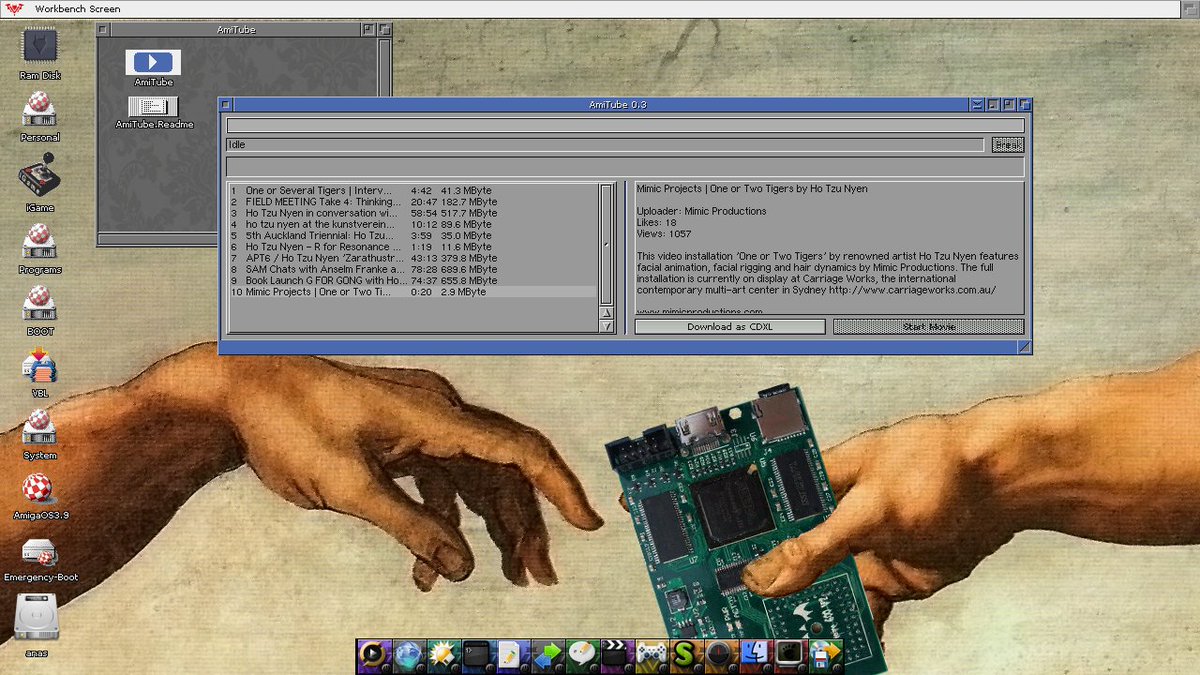Click the 'Likes: 18' text
1200x675 pixels.
(656, 222)
